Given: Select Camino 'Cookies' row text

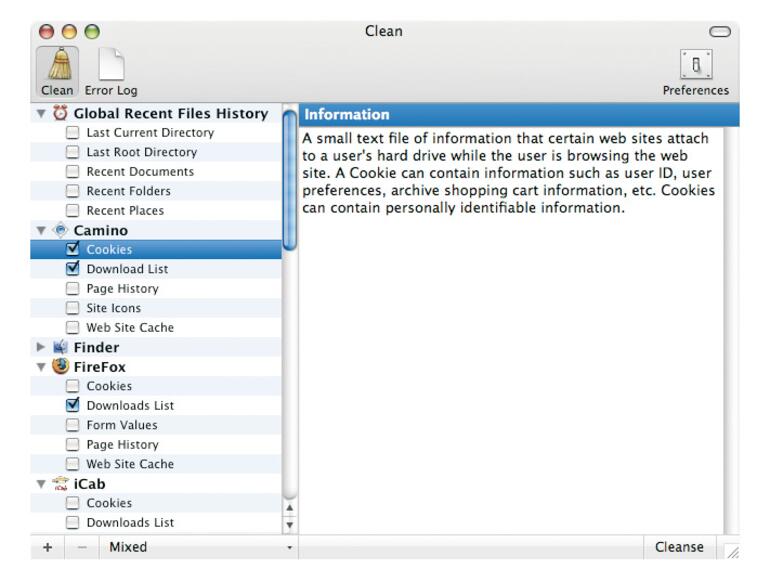Looking at the screenshot, I should click(109, 249).
